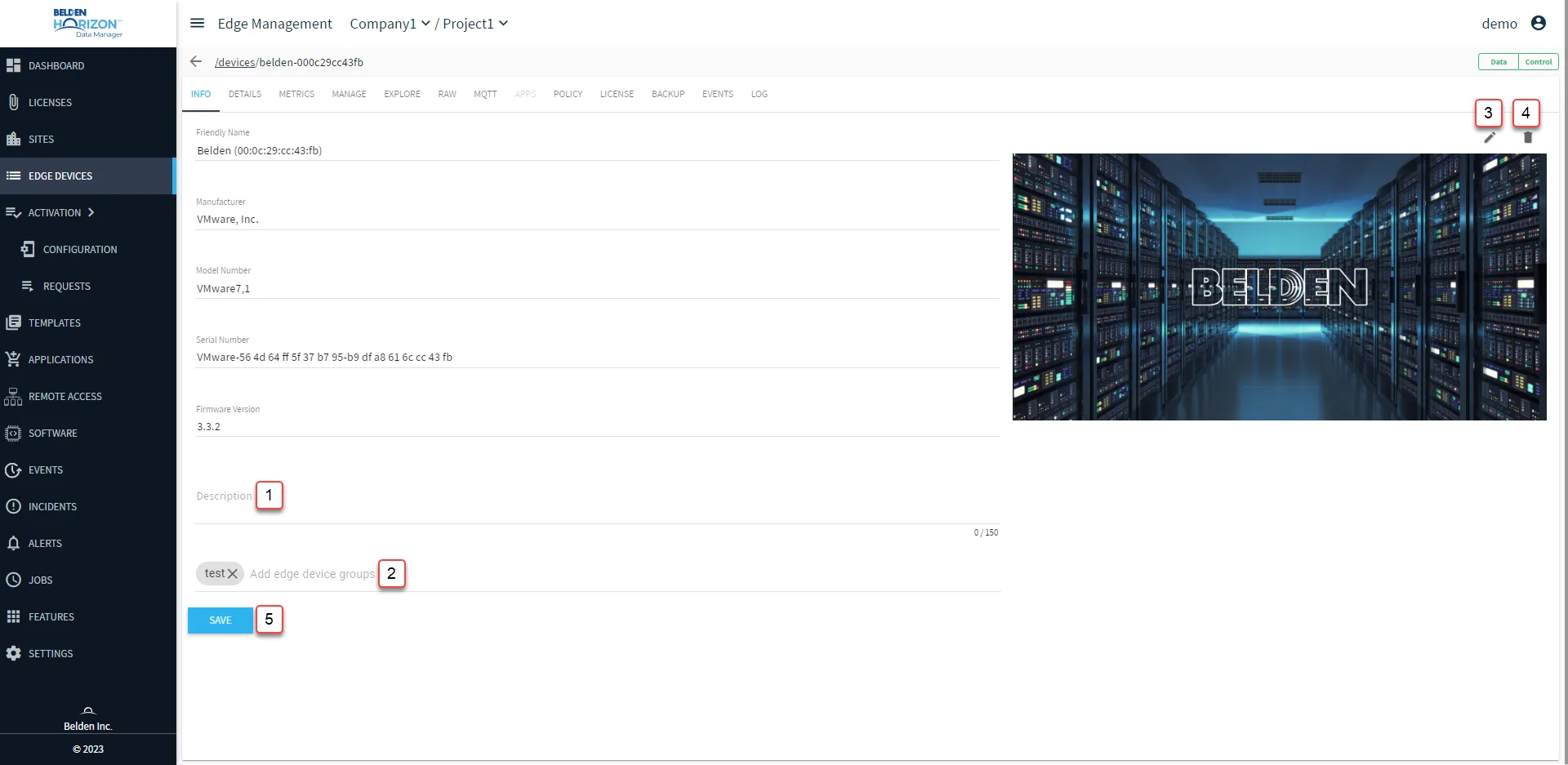
Task: Click the Events clock-arrow icon in the sidebar
Action: click(x=13, y=469)
